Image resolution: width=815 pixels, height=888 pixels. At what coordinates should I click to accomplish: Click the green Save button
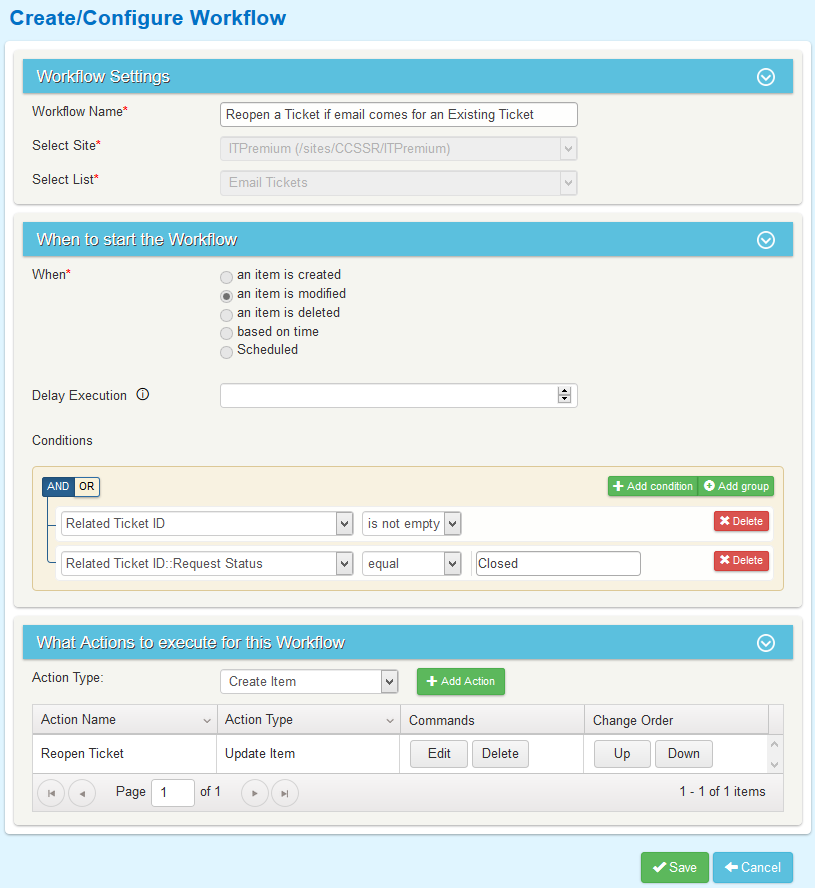tap(674, 868)
